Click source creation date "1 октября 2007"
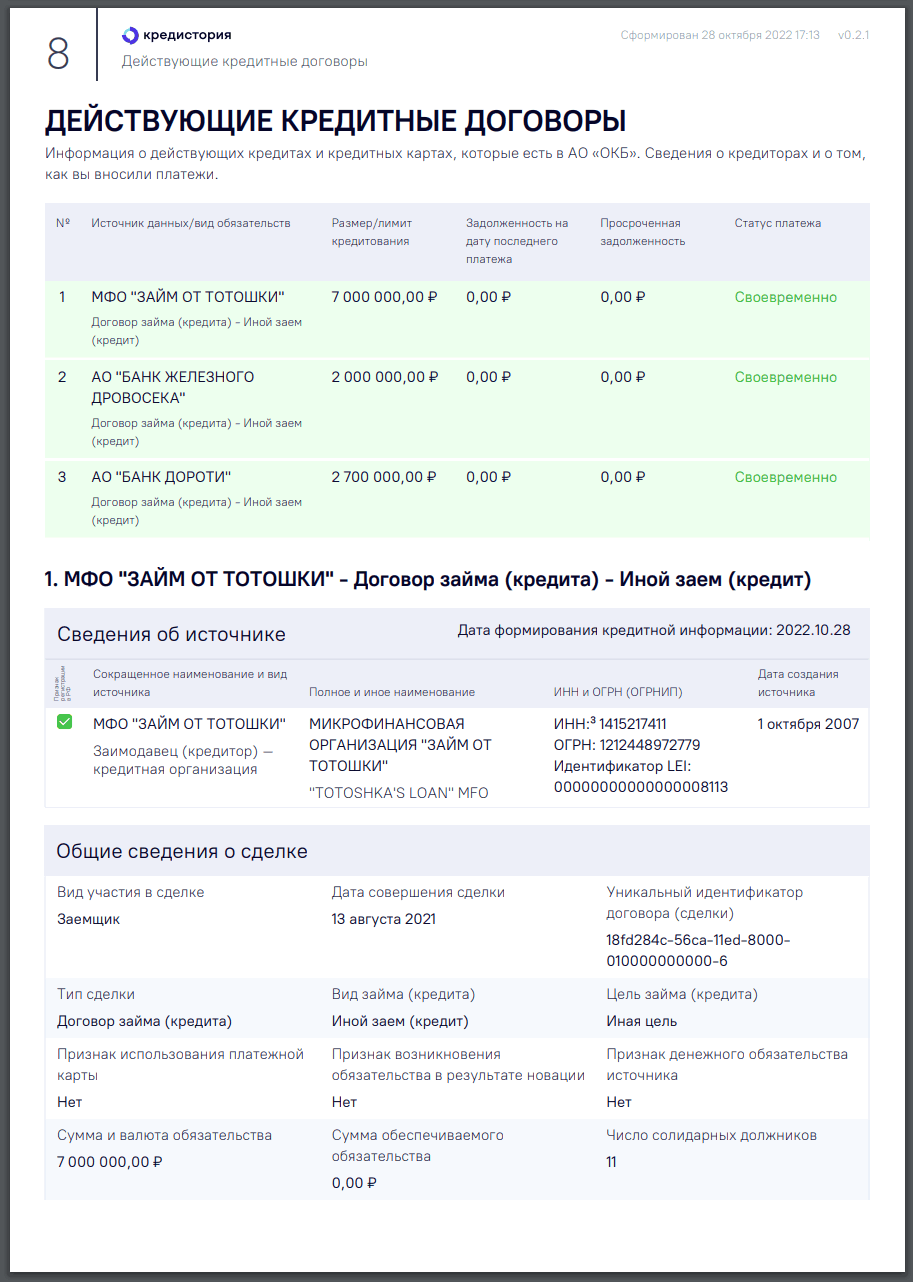This screenshot has height=1282, width=913. pyautogui.click(x=808, y=724)
